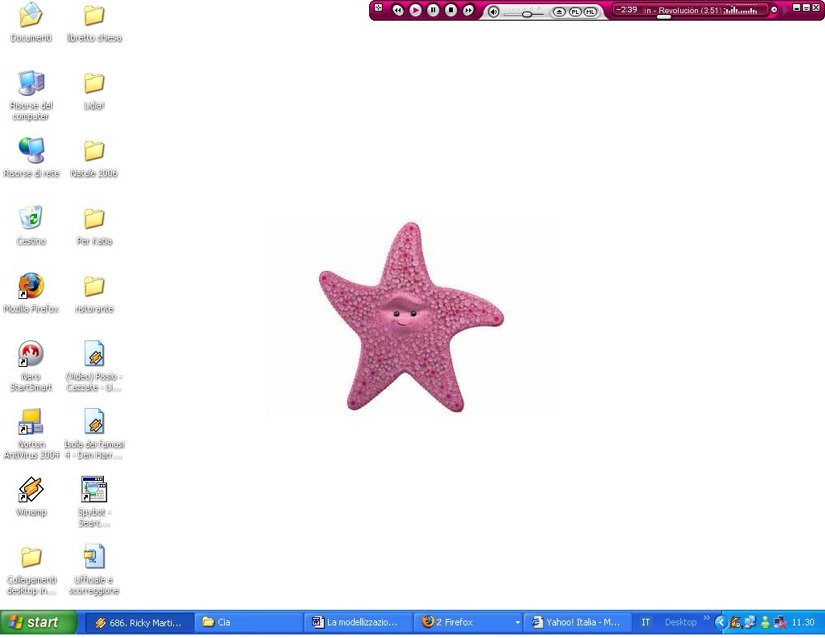825x638 pixels.
Task: Expand the 2 Firefox taskbar group
Action: tap(469, 623)
